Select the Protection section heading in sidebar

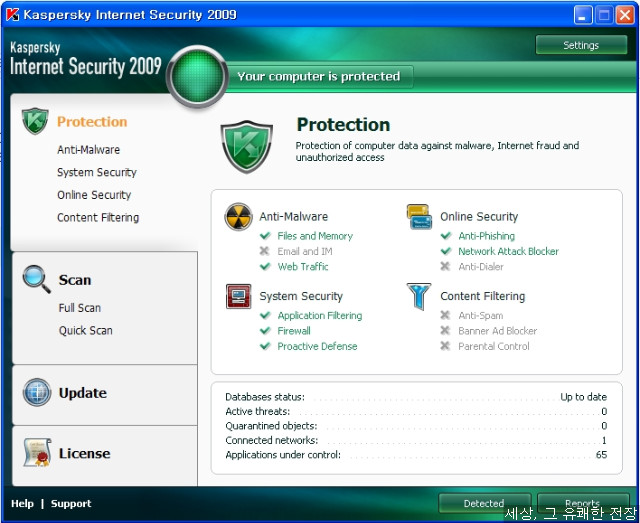(x=92, y=122)
